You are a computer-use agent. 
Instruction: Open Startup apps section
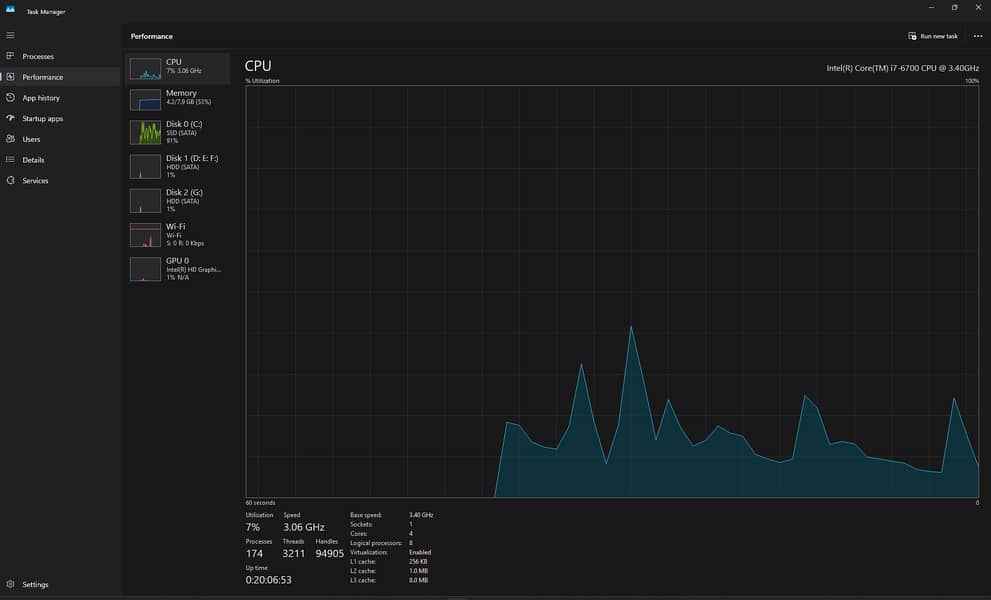(60, 118)
